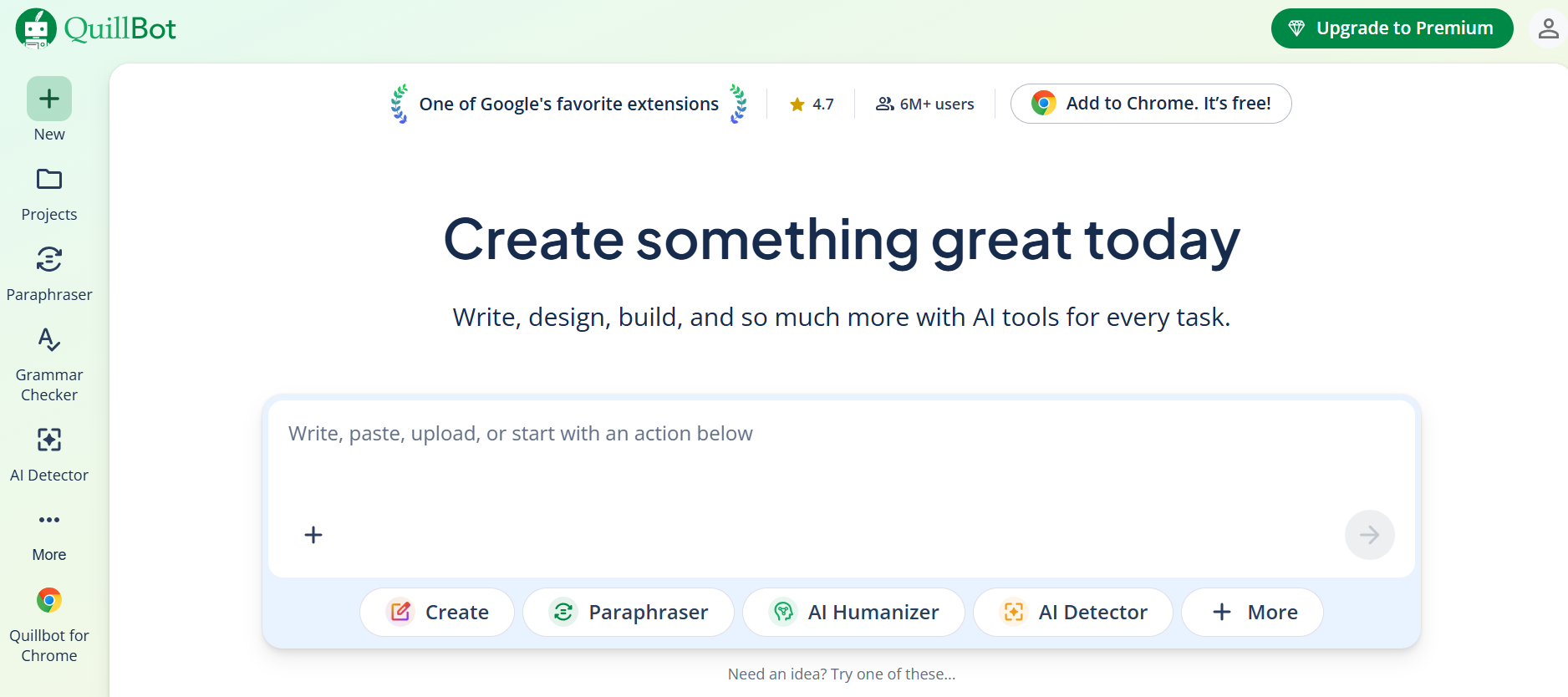This screenshot has height=697, width=1568.
Task: Open the Paraphraser sidebar icon
Action: click(x=49, y=259)
